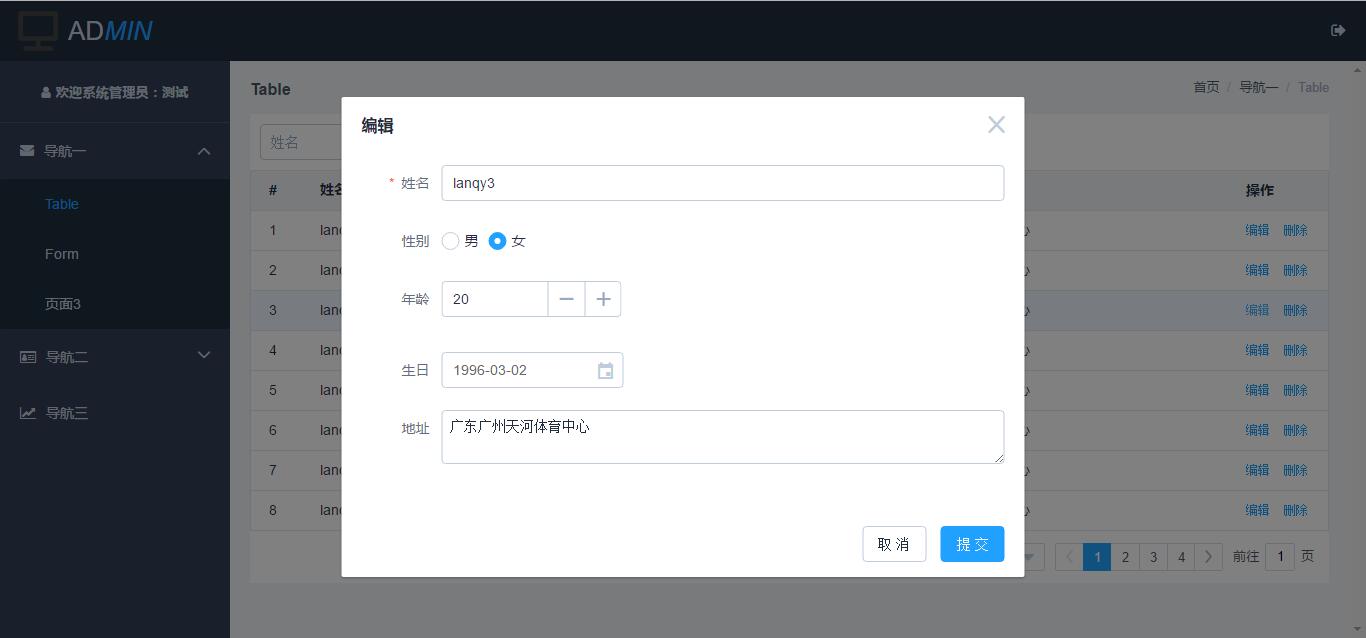The height and width of the screenshot is (638, 1366).
Task: Click the 取消 button
Action: pos(894,544)
